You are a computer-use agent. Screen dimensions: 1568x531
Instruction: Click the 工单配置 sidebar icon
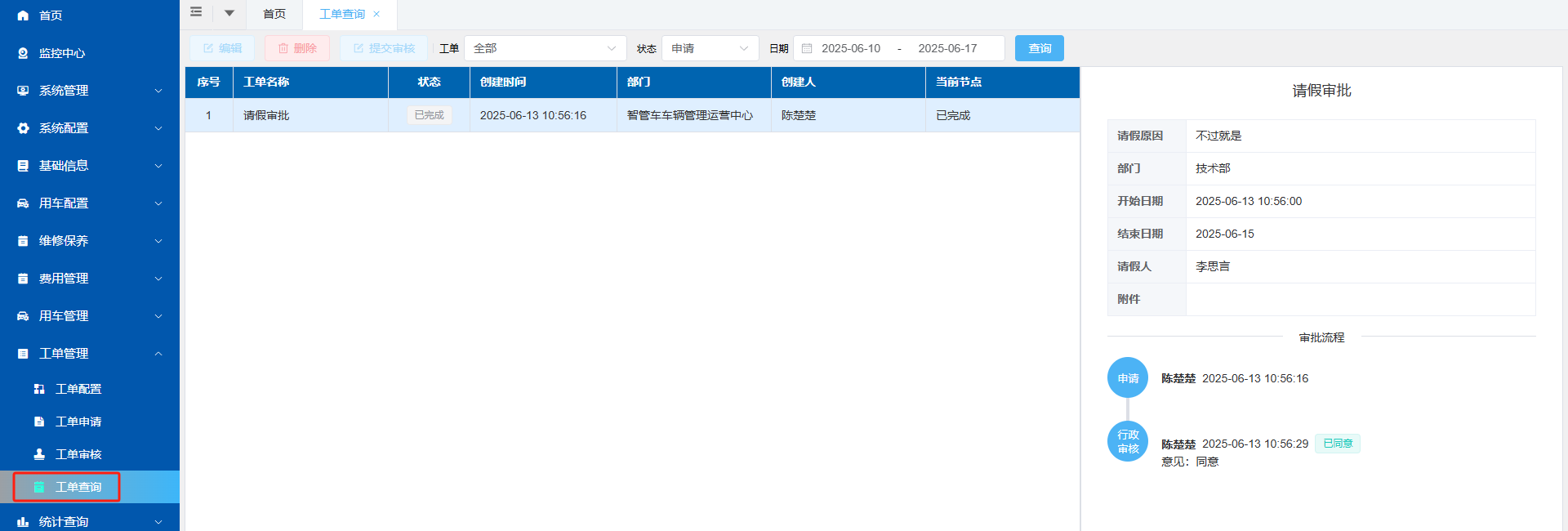point(39,389)
